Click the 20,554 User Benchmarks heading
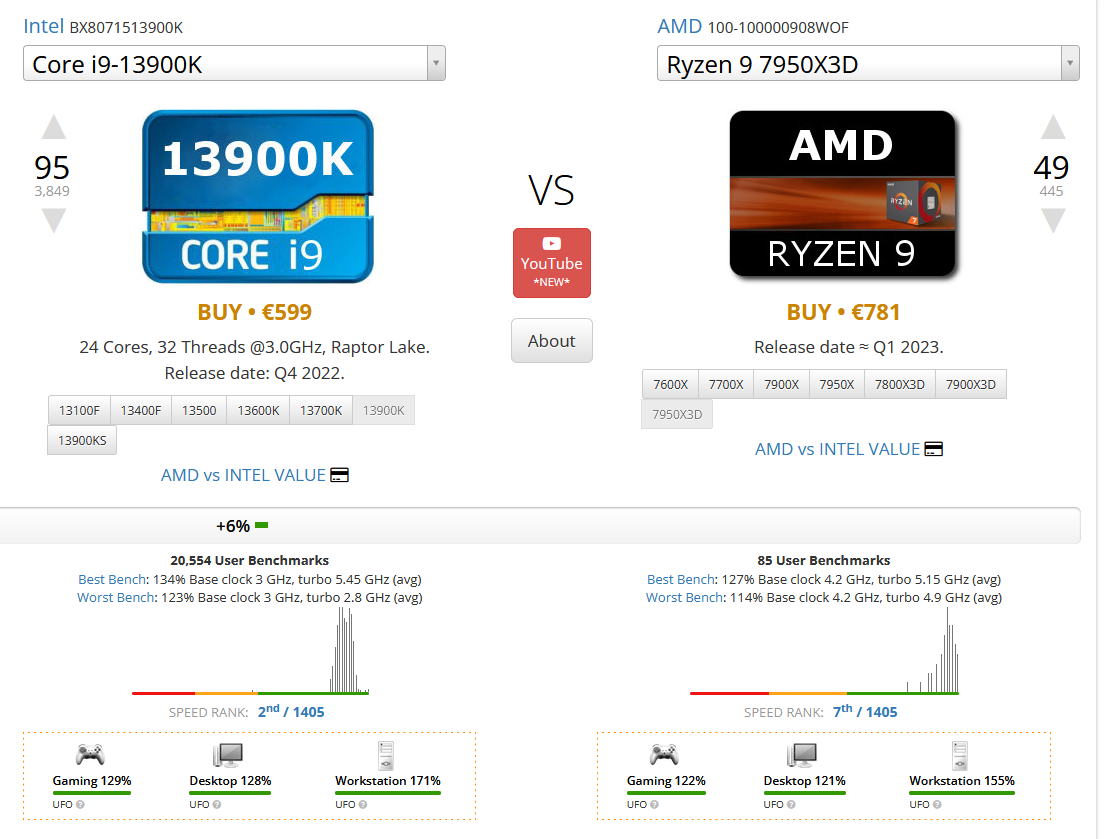Viewport: 1105px width, 839px height. (249, 561)
